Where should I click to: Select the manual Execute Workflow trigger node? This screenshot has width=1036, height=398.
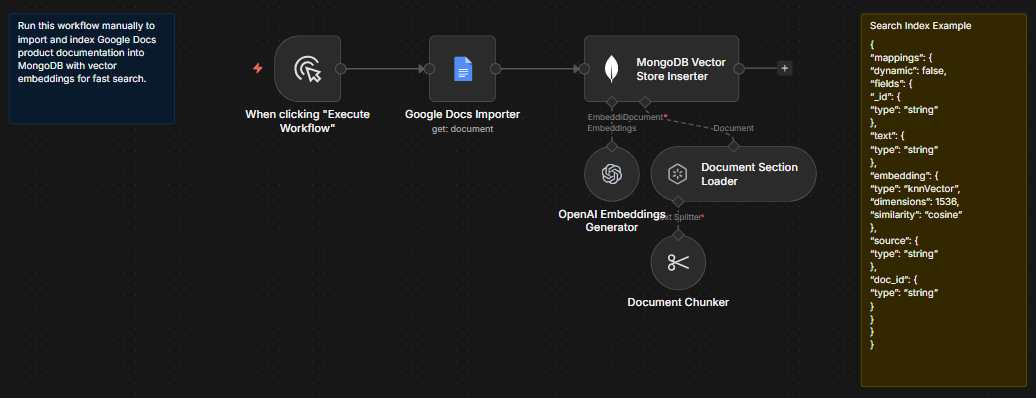[307, 69]
